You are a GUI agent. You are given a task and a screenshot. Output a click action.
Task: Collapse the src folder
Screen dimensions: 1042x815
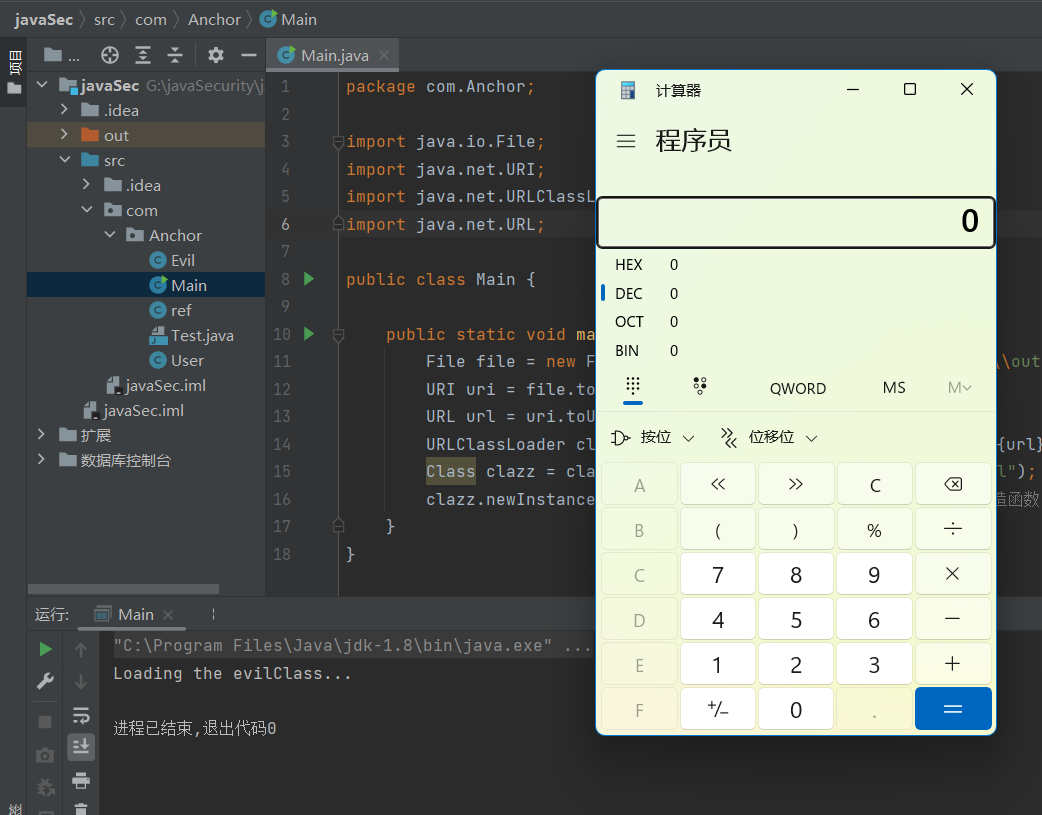click(x=64, y=160)
